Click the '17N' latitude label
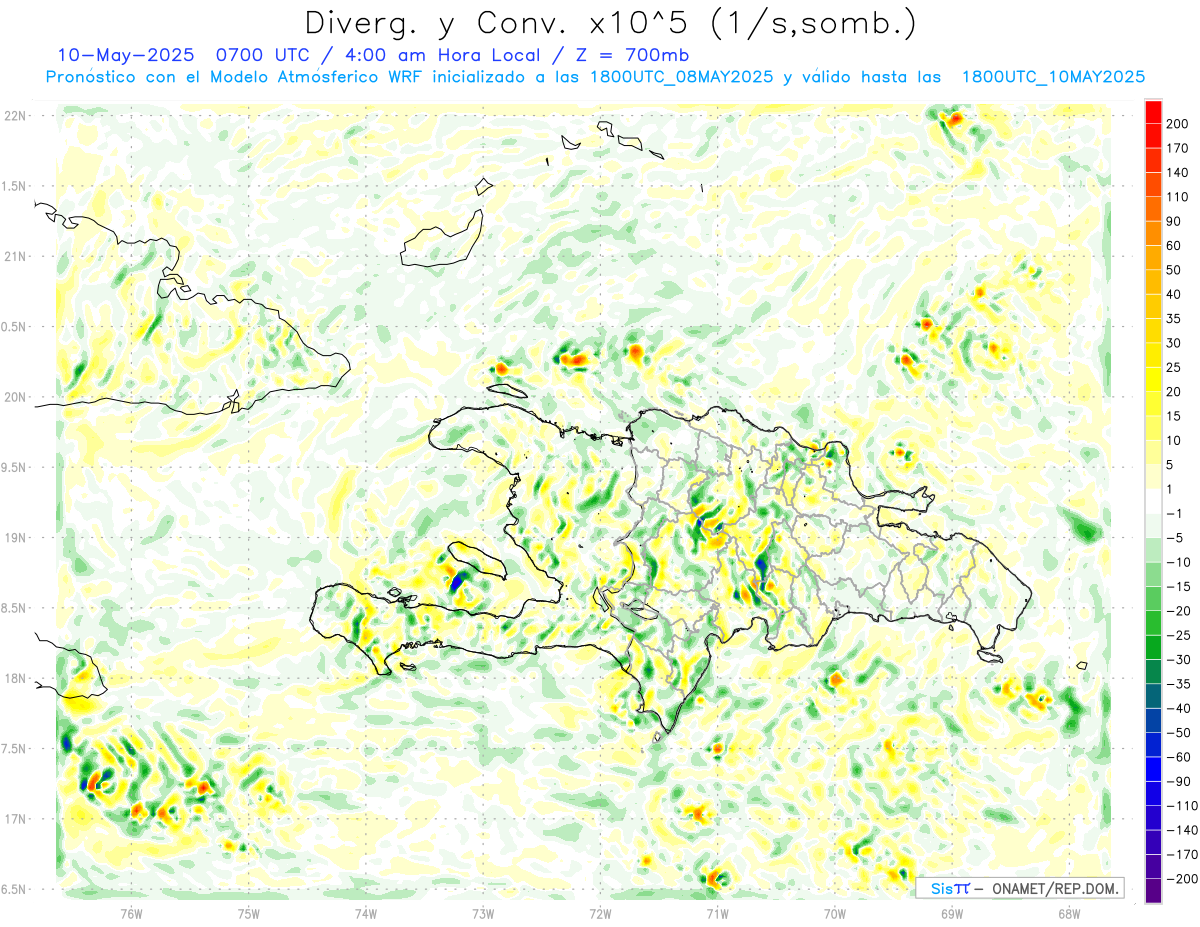Viewport: 1200px width, 927px height. [x=14, y=819]
